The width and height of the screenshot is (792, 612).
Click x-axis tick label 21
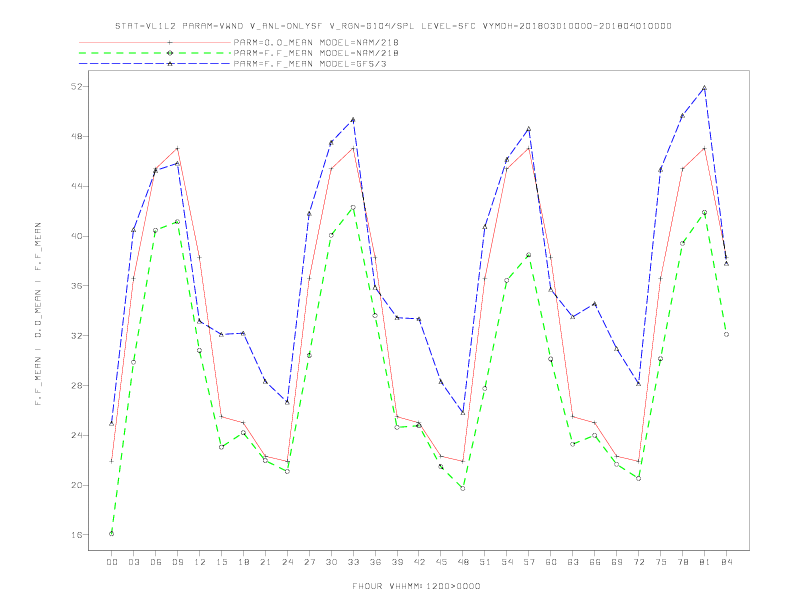(265, 562)
